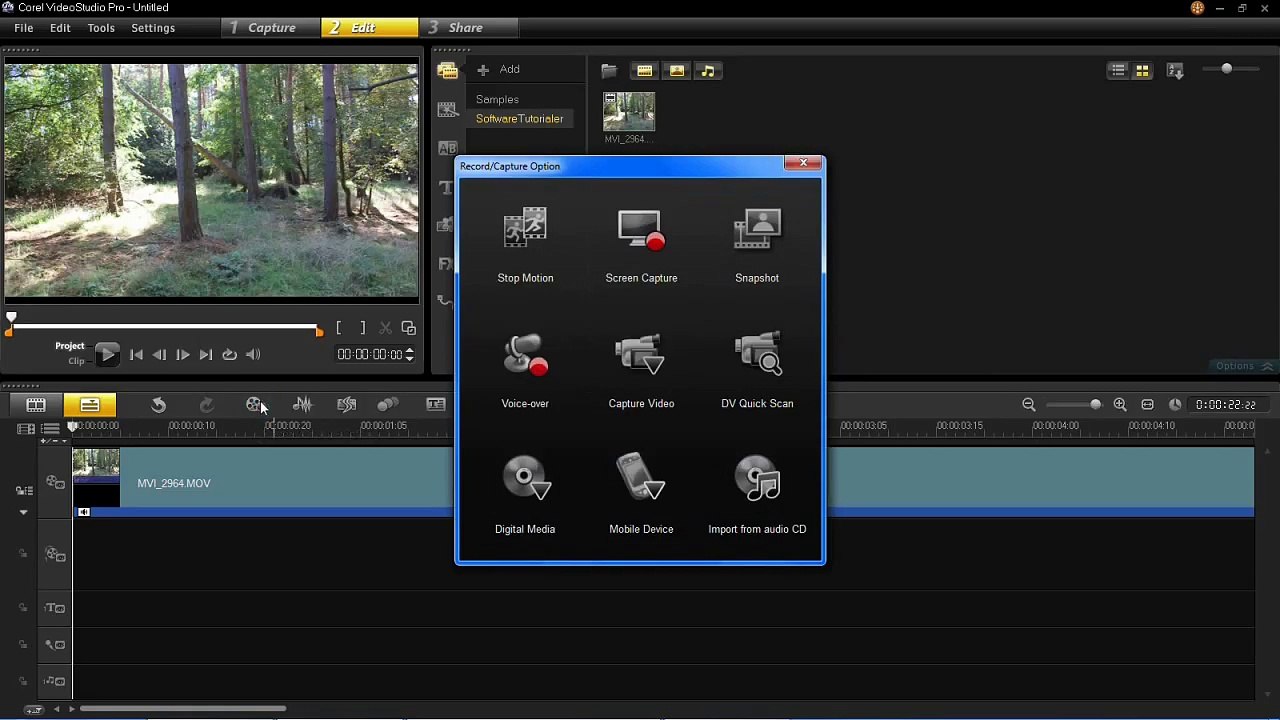Image resolution: width=1280 pixels, height=720 pixels.
Task: Expand the library Options panel
Action: [x=1244, y=366]
